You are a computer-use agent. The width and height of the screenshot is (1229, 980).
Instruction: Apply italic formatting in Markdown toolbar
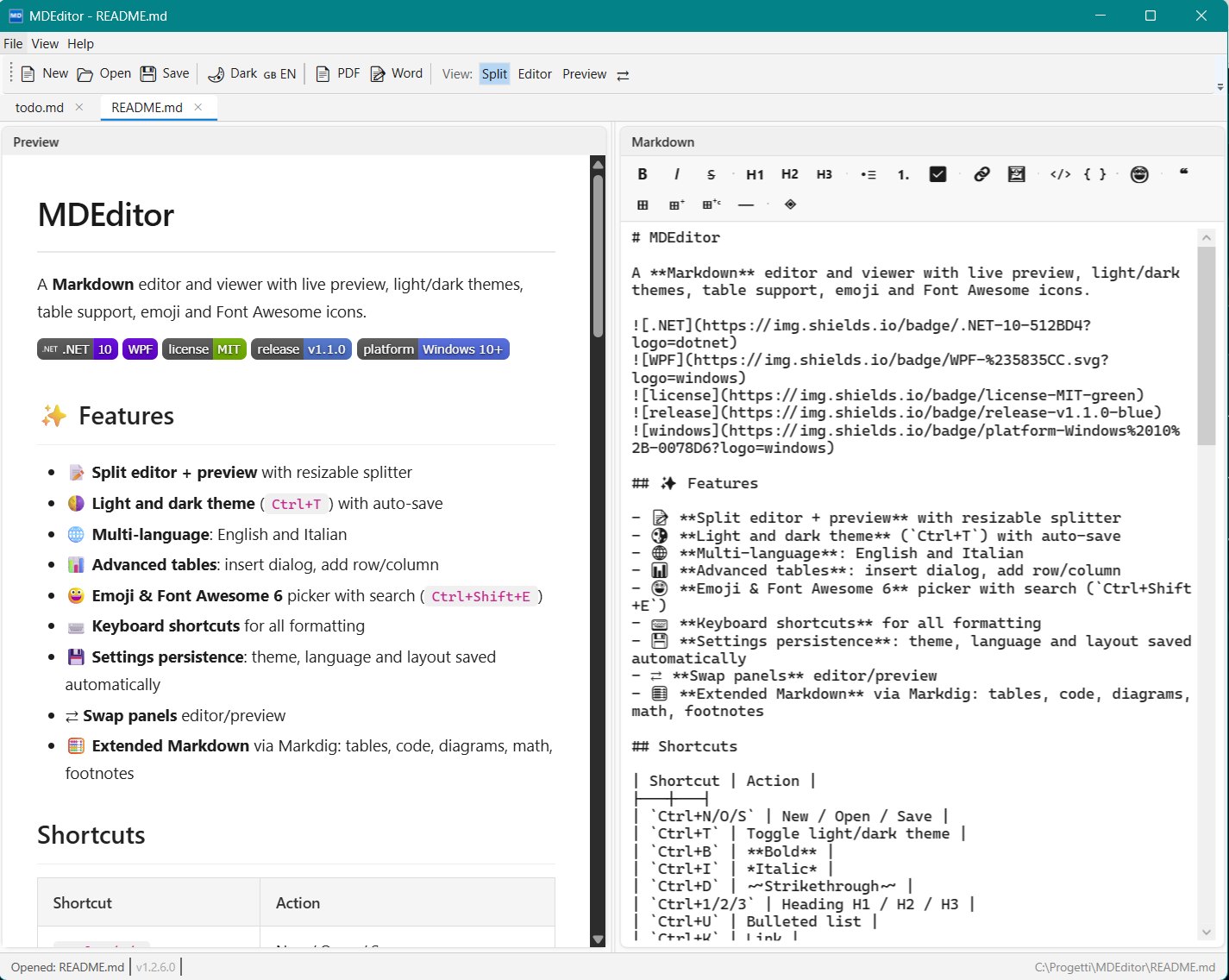(677, 174)
